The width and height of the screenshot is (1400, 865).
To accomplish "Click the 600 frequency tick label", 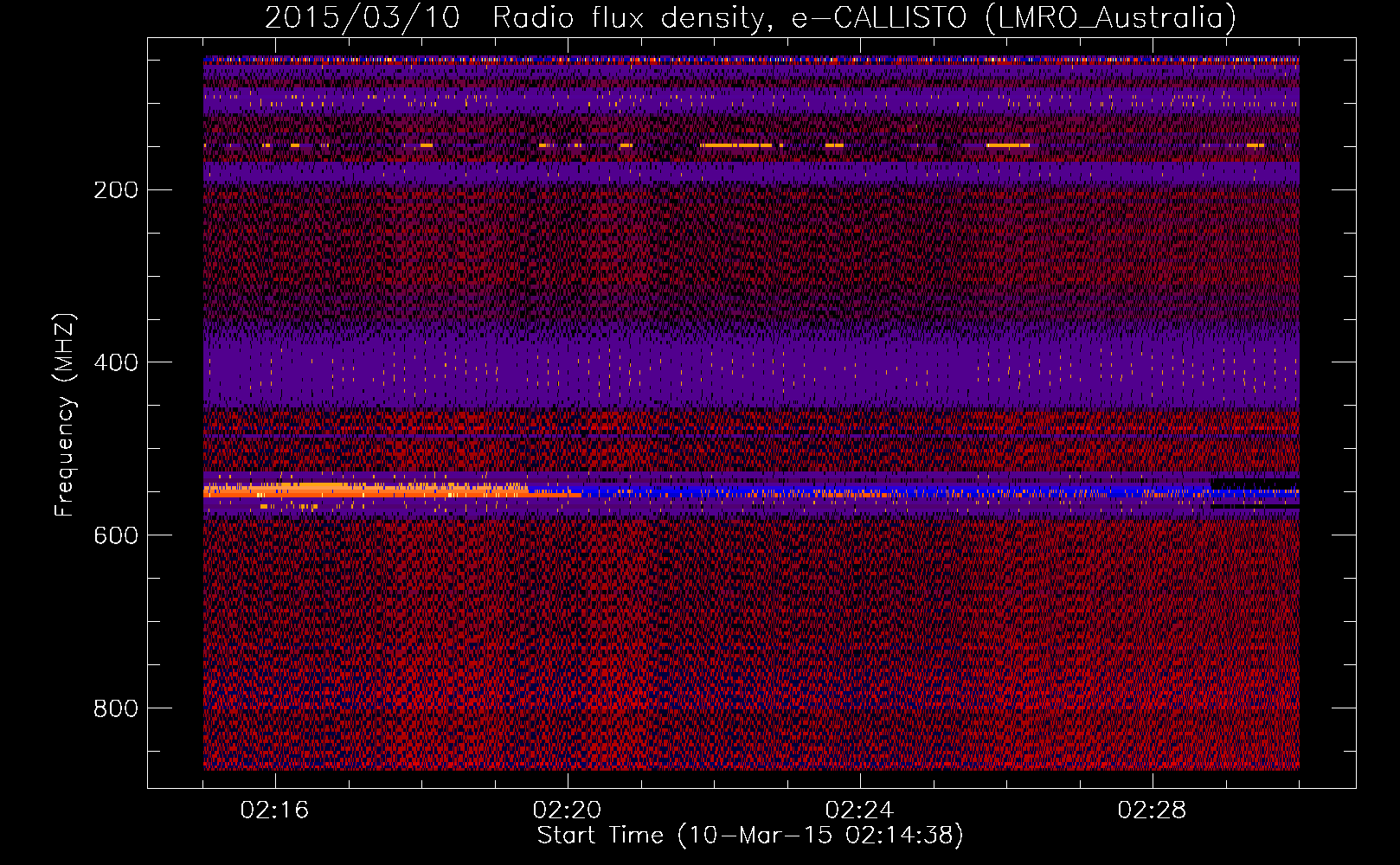I will coord(116,535).
